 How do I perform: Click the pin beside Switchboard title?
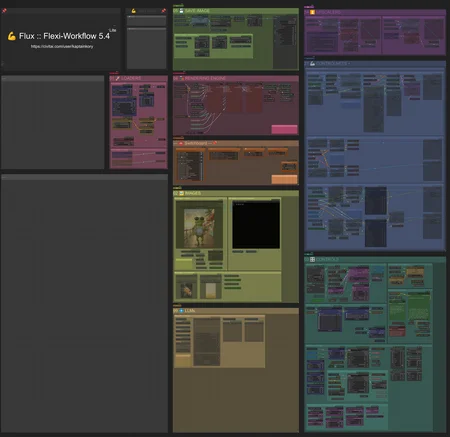point(215,143)
